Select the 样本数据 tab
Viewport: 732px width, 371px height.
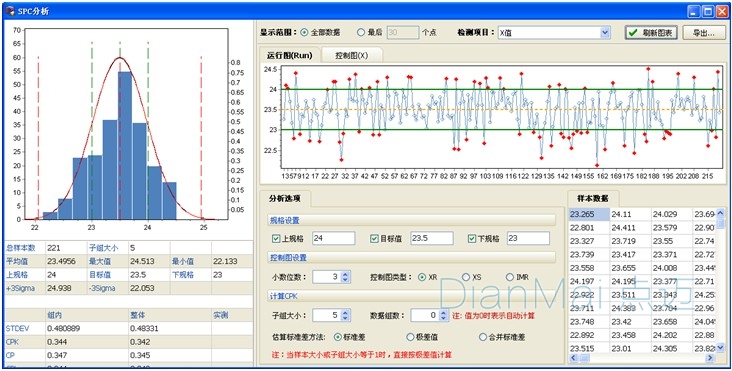pos(593,198)
